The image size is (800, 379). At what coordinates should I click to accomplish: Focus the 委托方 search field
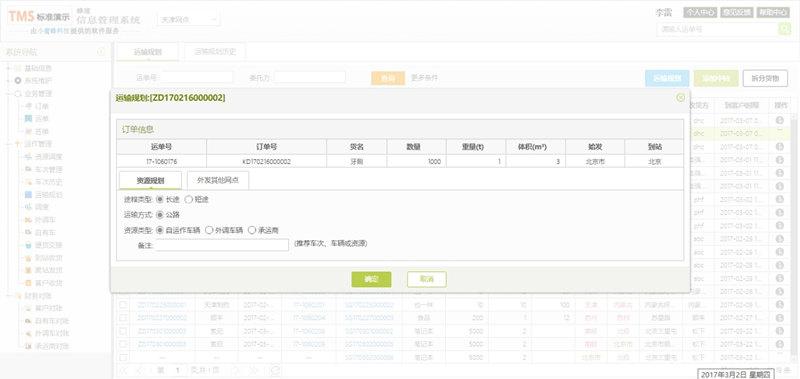coord(310,78)
